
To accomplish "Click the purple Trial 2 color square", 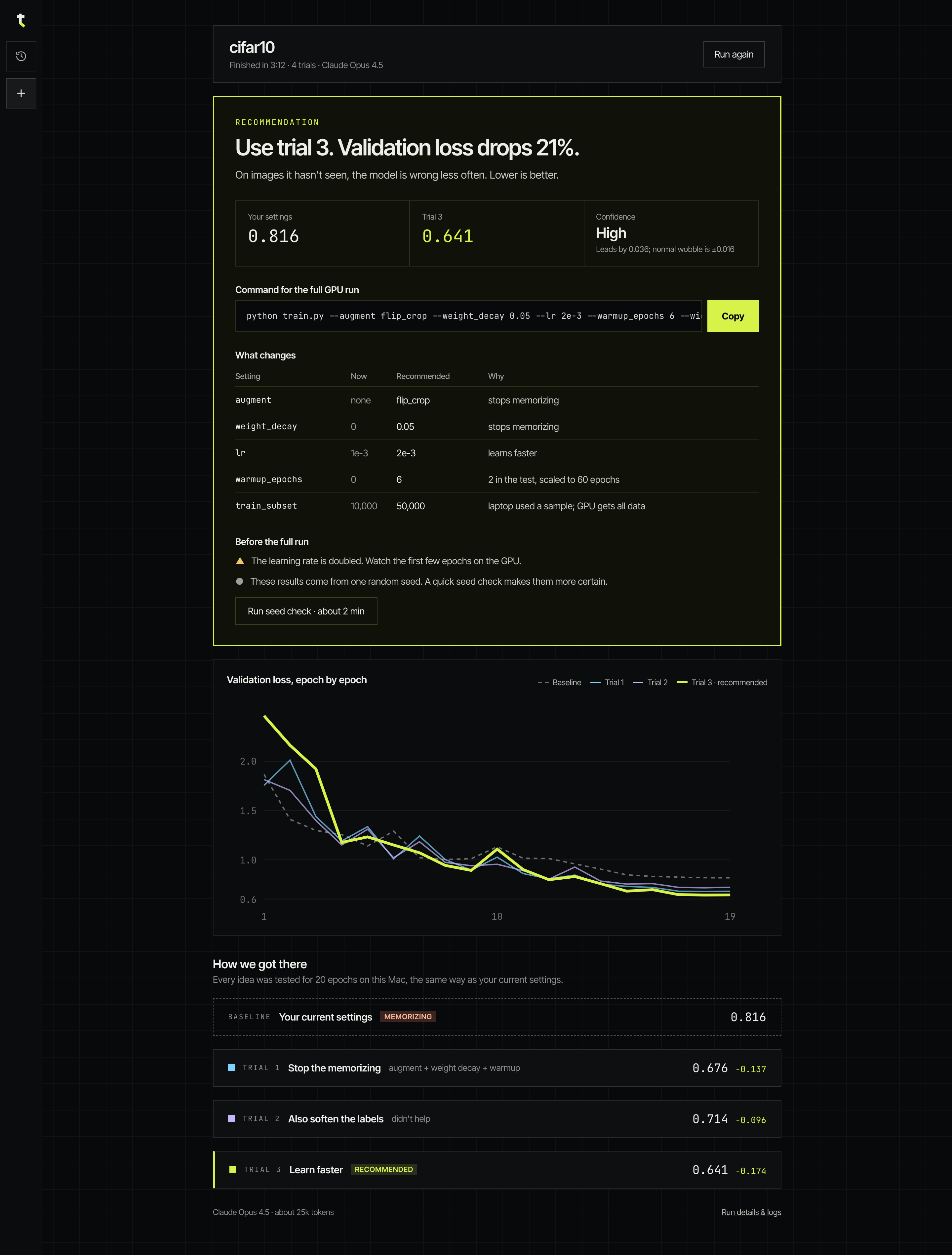I will (x=231, y=1118).
